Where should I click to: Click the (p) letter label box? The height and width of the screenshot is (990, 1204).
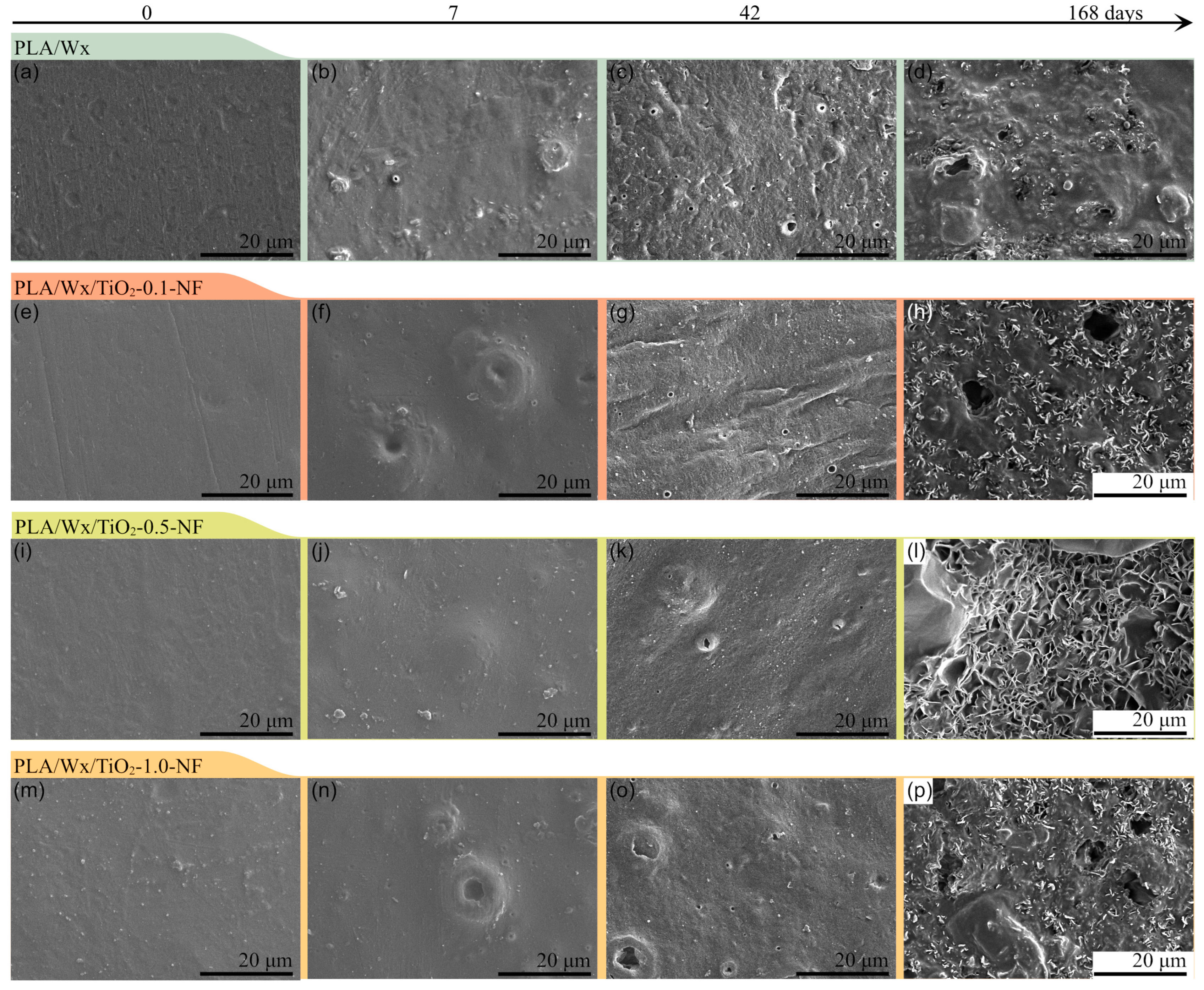coord(918,791)
